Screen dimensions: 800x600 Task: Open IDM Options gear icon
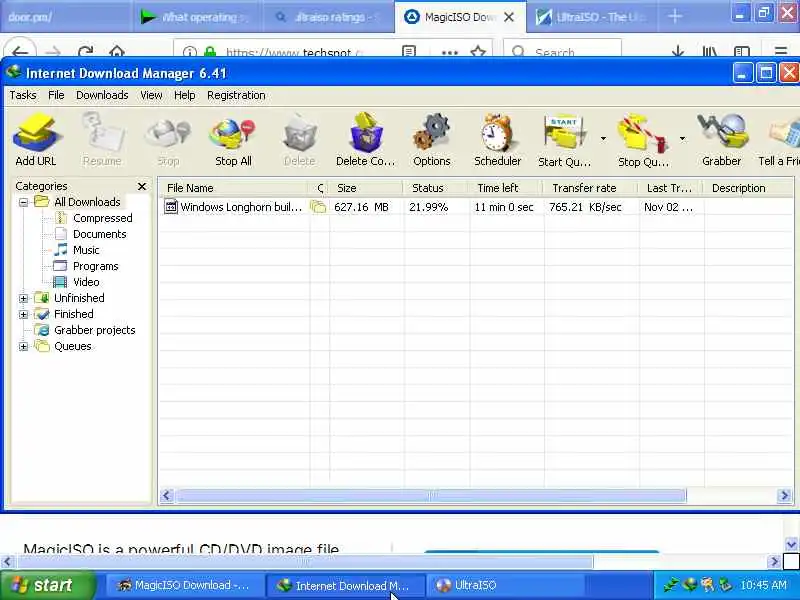tap(432, 140)
